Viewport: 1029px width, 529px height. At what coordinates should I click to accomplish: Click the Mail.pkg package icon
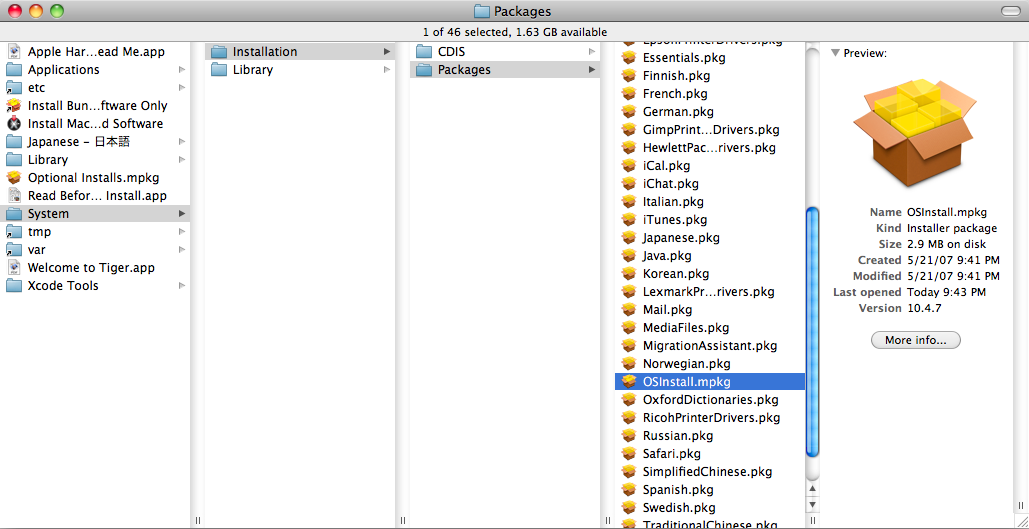click(x=629, y=309)
